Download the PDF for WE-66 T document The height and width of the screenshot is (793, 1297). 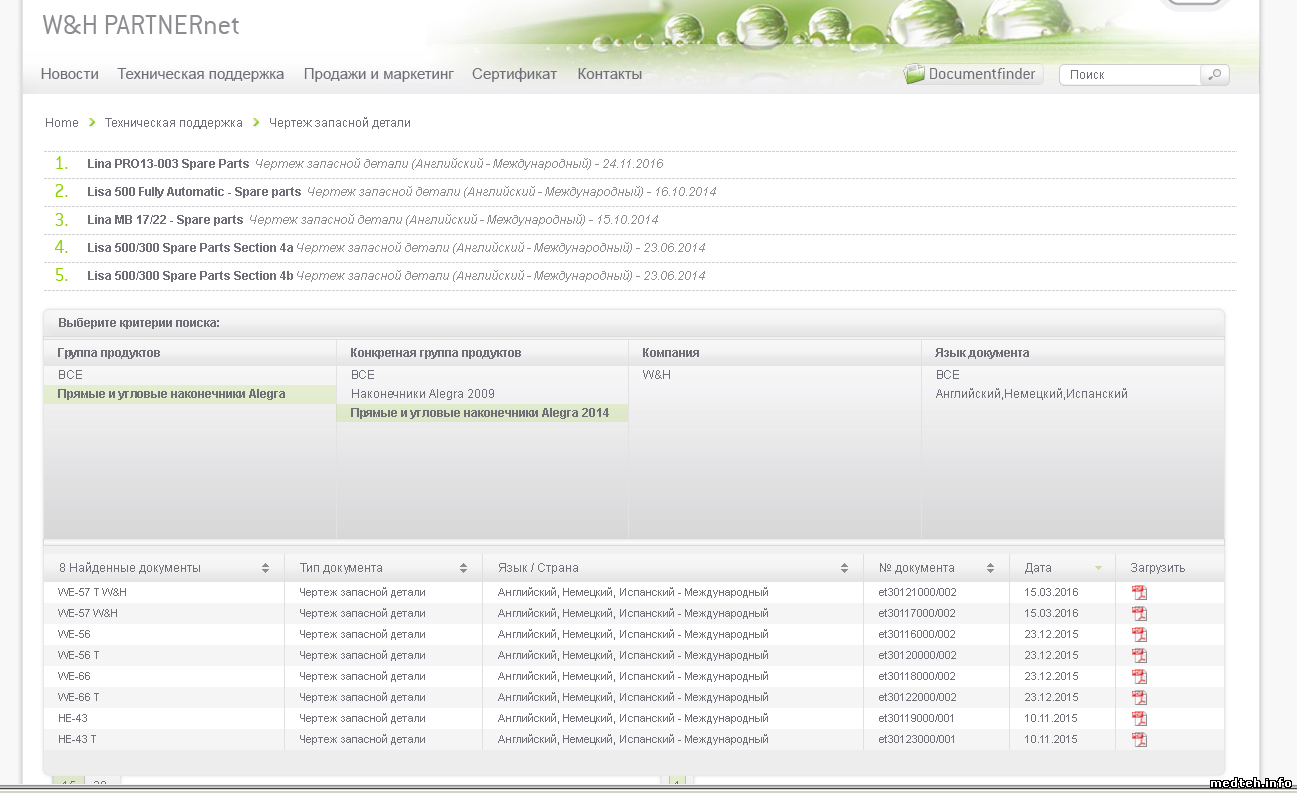(x=1138, y=697)
